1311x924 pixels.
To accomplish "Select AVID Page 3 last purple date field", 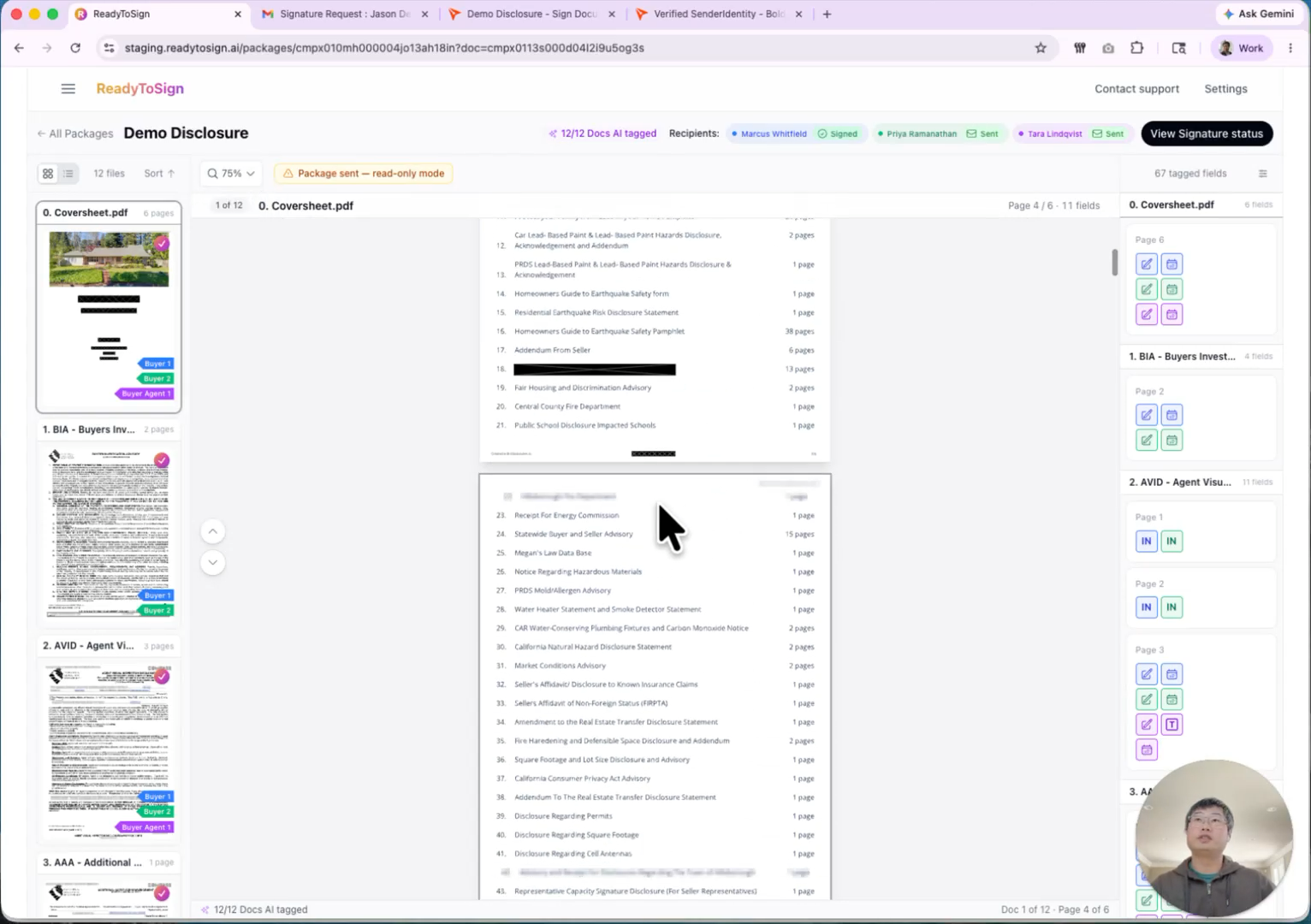I will pos(1147,749).
